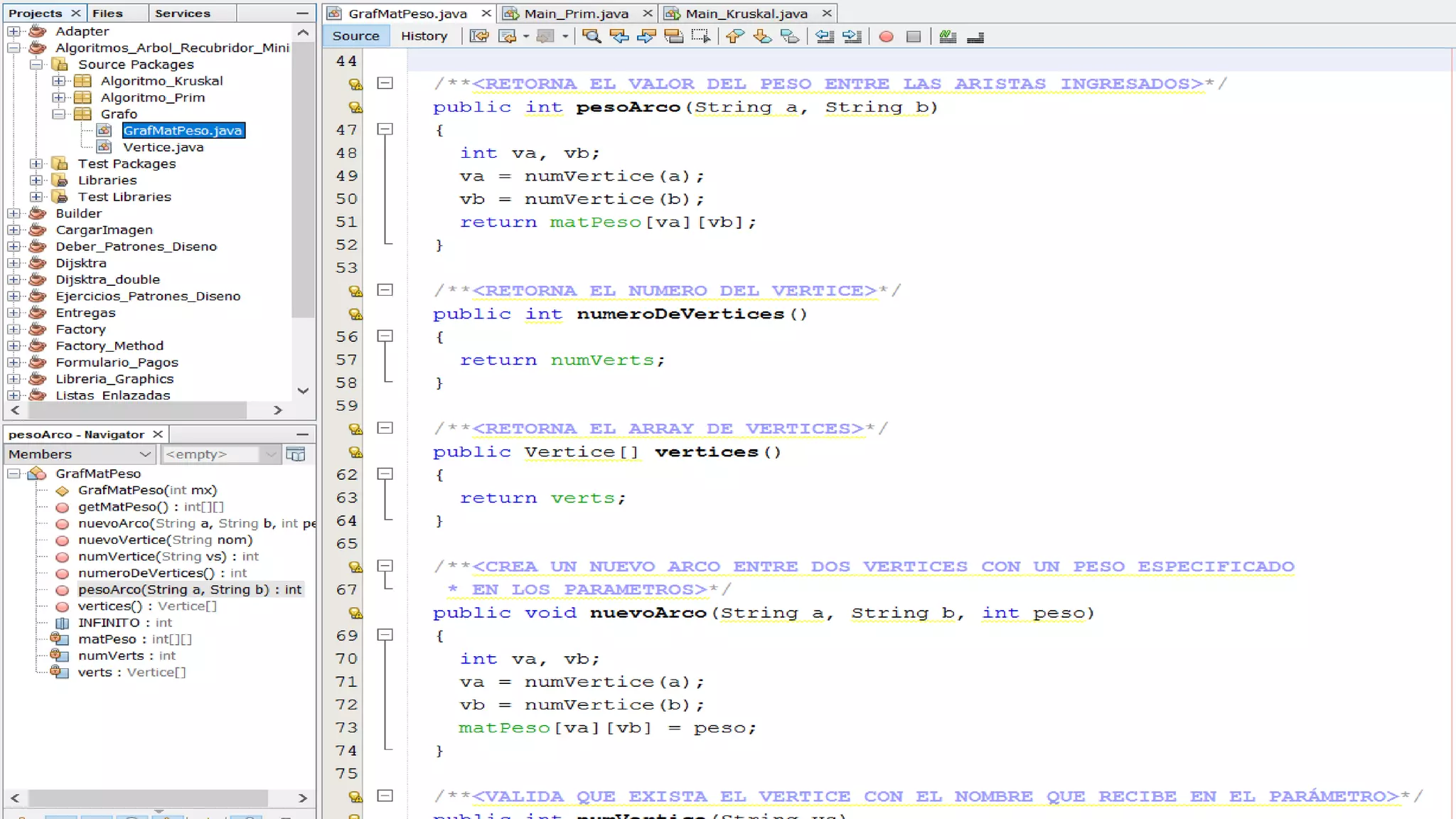Start macro recording with red circle
1456x819 pixels.
click(886, 36)
